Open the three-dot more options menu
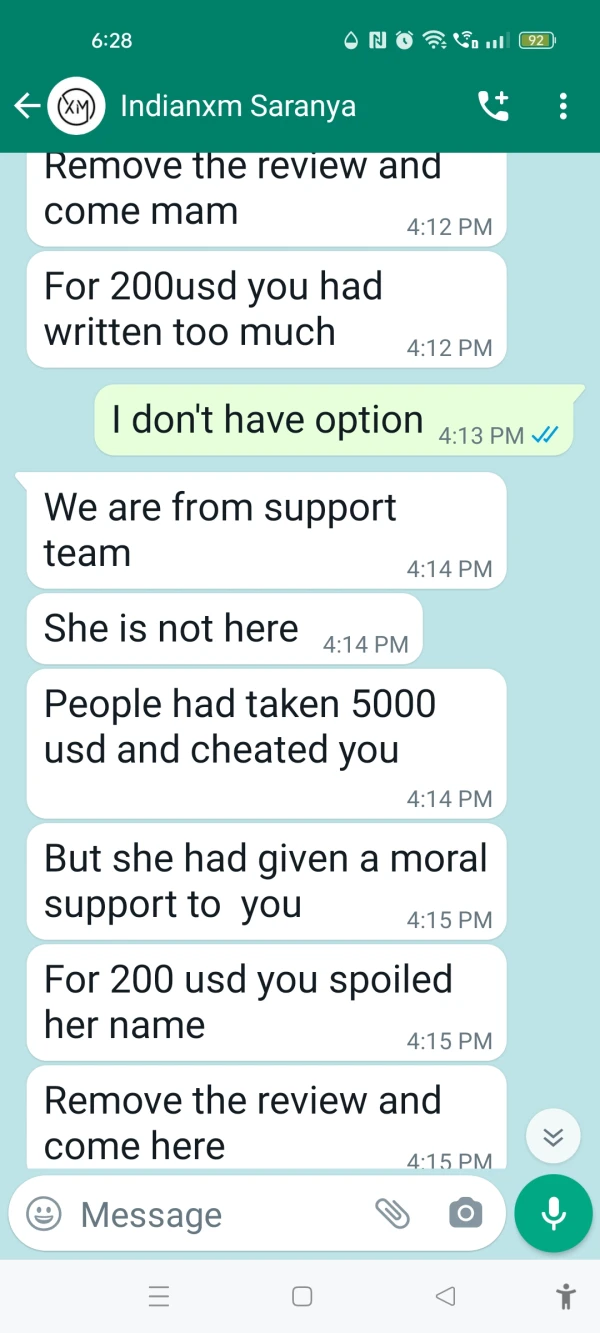Viewport: 600px width, 1333px height. pos(564,105)
